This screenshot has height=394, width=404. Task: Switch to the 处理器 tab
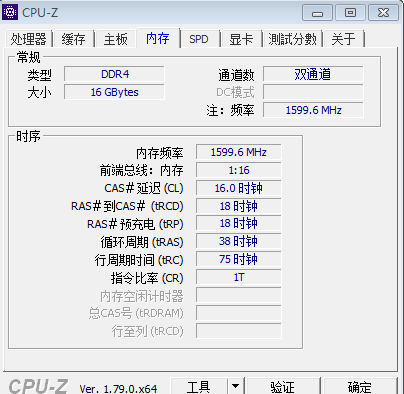pos(28,39)
